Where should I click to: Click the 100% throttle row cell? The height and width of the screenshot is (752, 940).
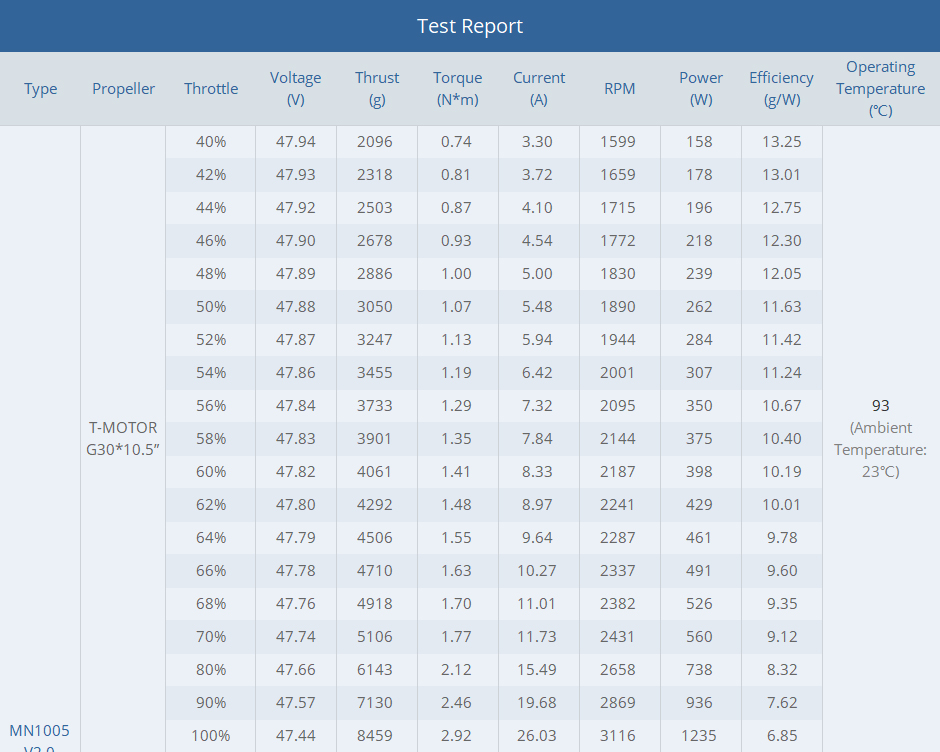tap(211, 735)
